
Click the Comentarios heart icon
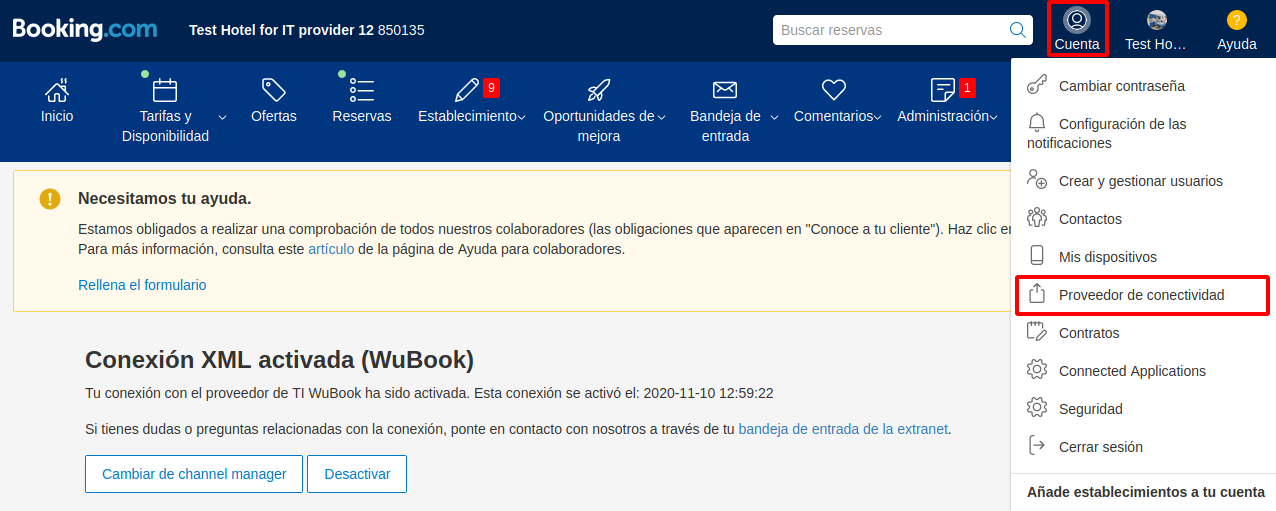tap(834, 90)
